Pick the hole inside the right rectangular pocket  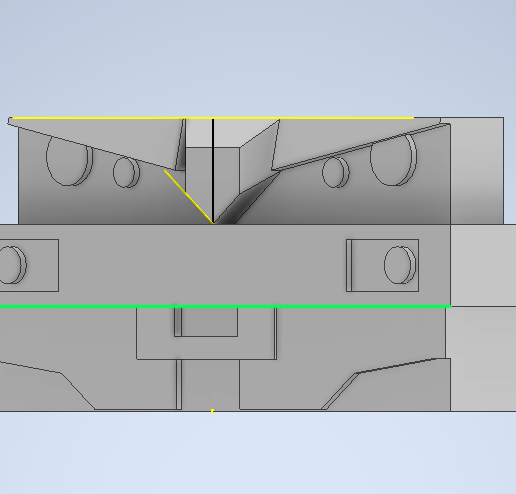coord(400,265)
